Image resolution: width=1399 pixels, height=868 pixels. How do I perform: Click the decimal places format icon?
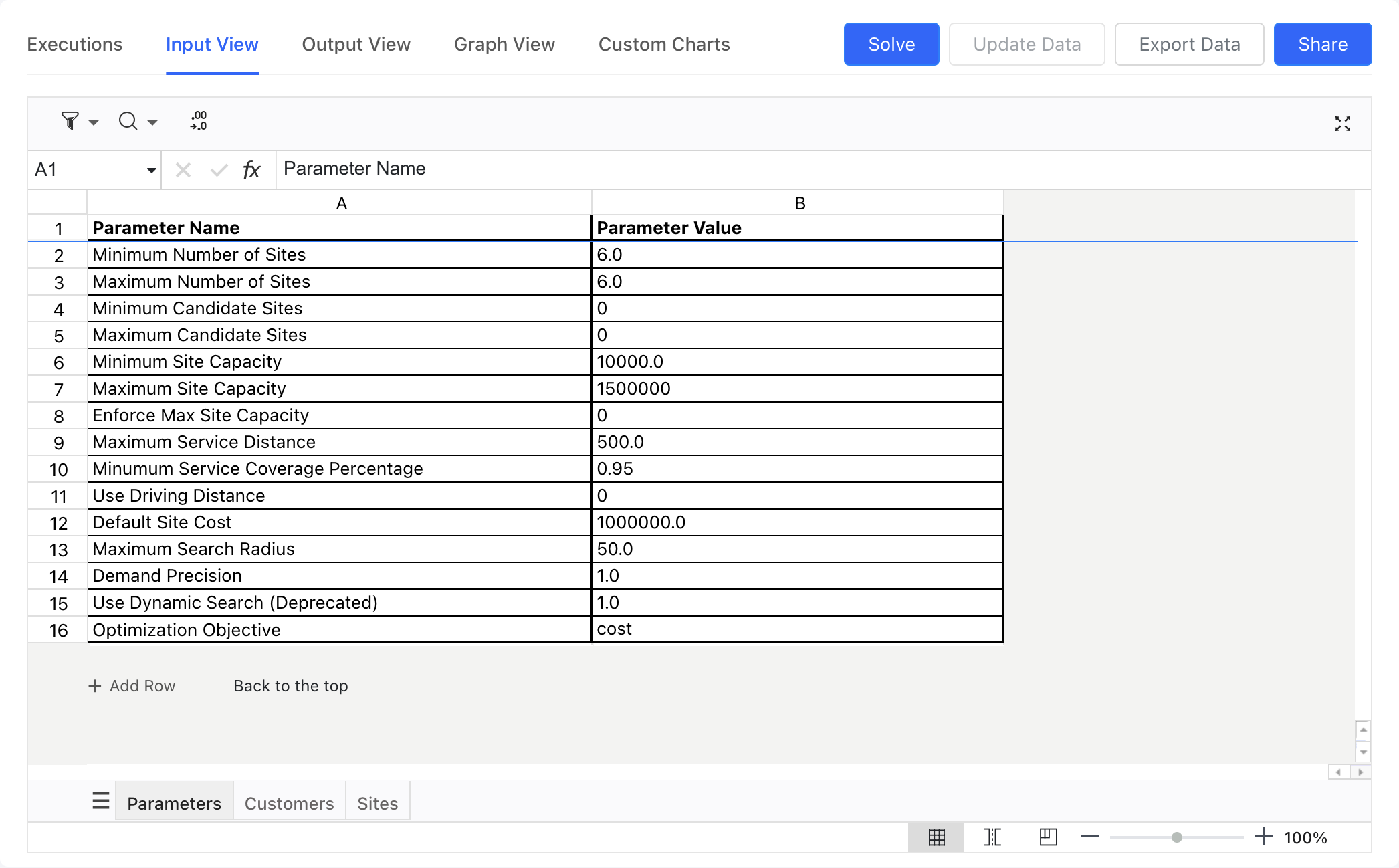pos(199,121)
